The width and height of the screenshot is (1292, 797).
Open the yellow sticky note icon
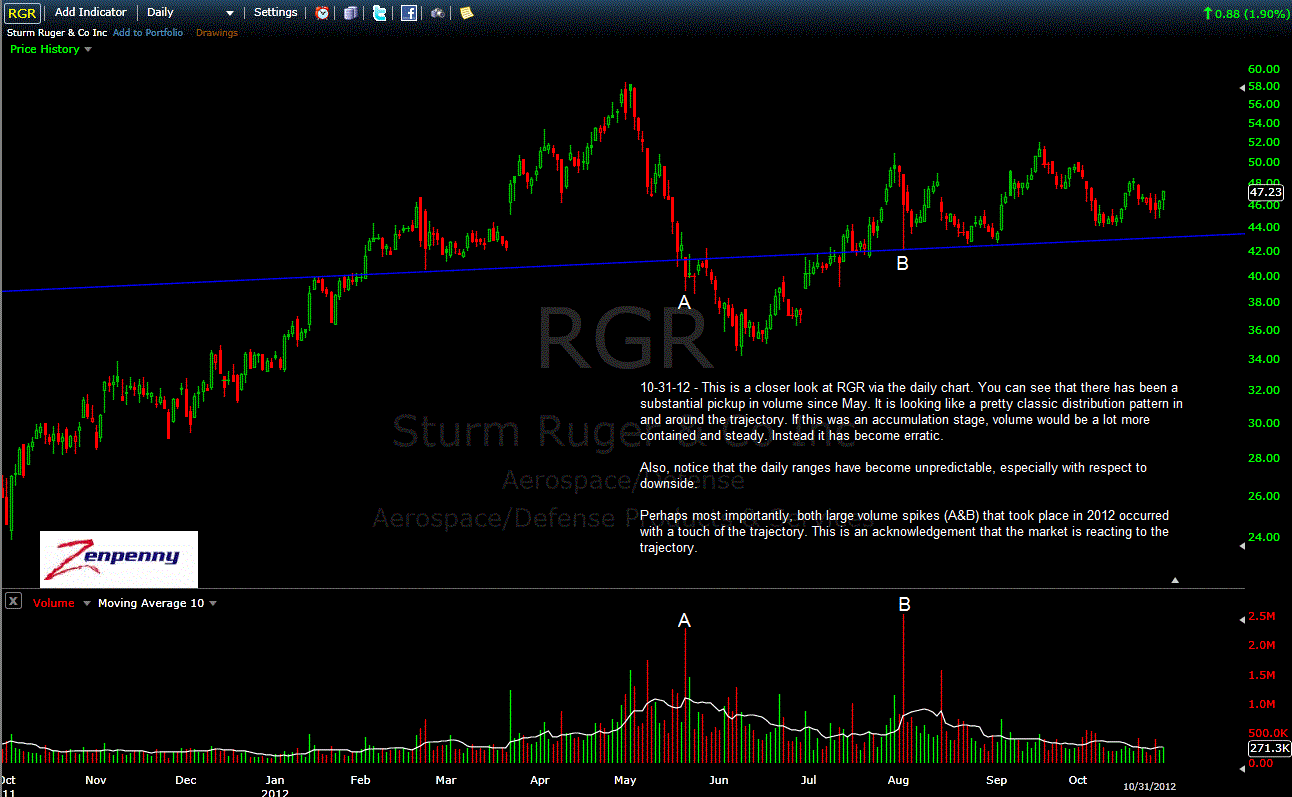point(466,13)
